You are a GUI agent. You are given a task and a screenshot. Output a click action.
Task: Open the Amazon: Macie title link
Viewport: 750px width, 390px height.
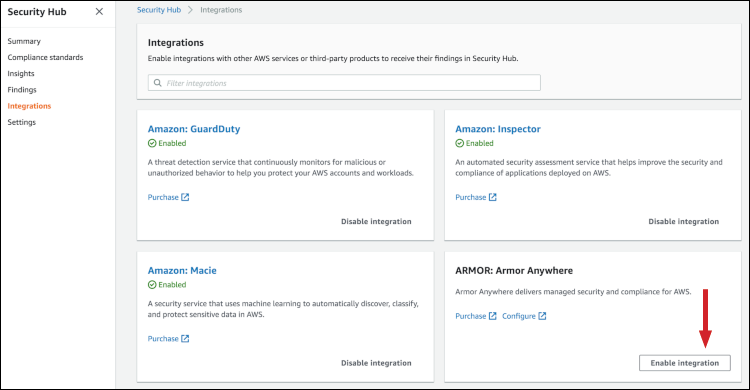pyautogui.click(x=182, y=271)
